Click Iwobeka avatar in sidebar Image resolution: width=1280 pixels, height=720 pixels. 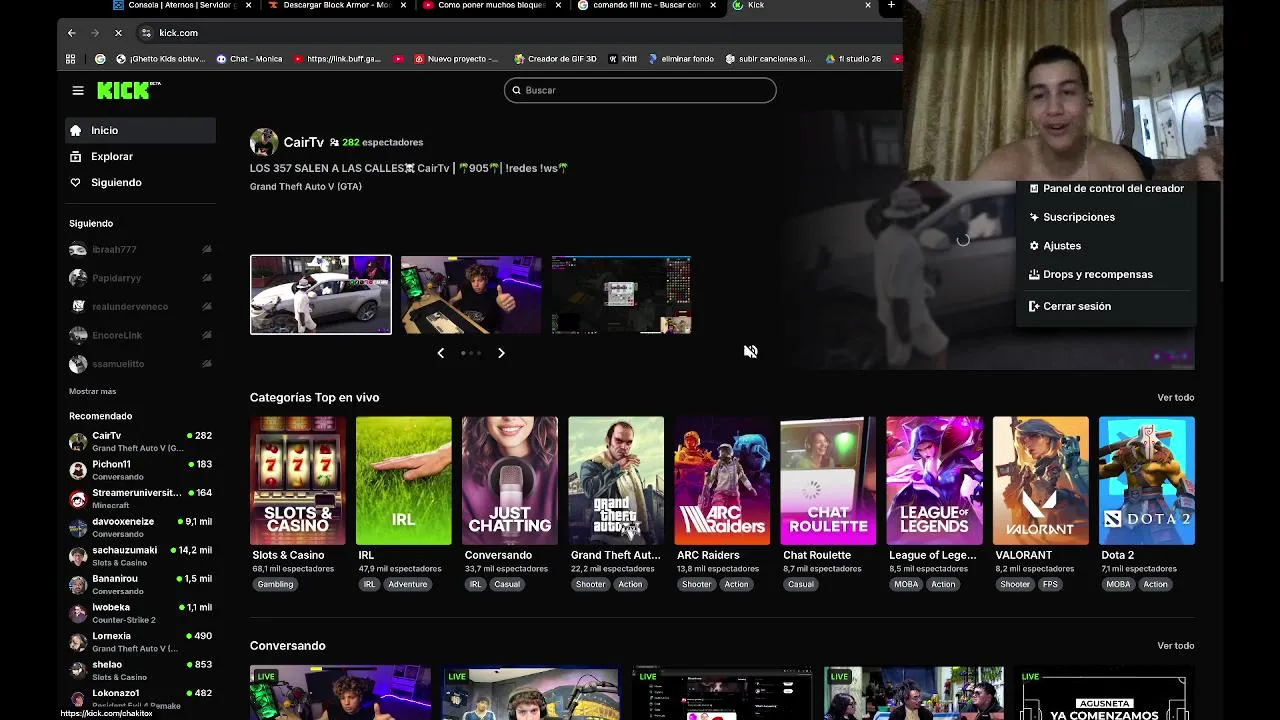point(78,613)
